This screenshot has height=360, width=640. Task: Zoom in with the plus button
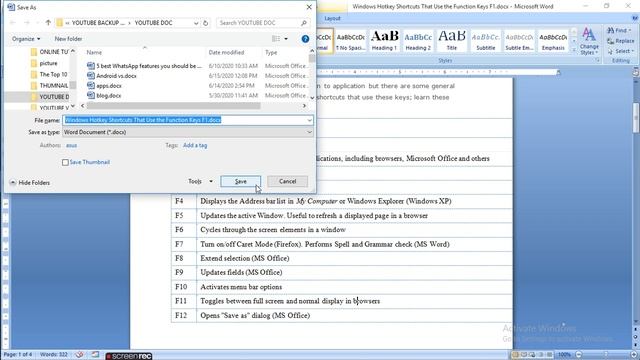[634, 355]
